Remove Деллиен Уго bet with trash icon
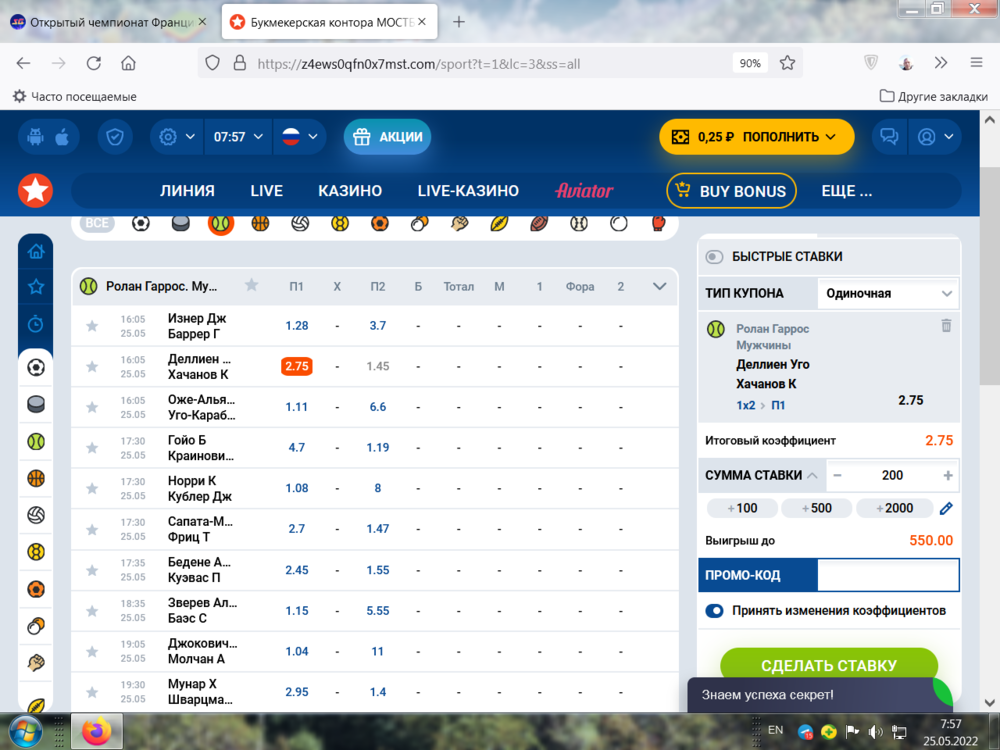The width and height of the screenshot is (1000, 750). tap(946, 325)
